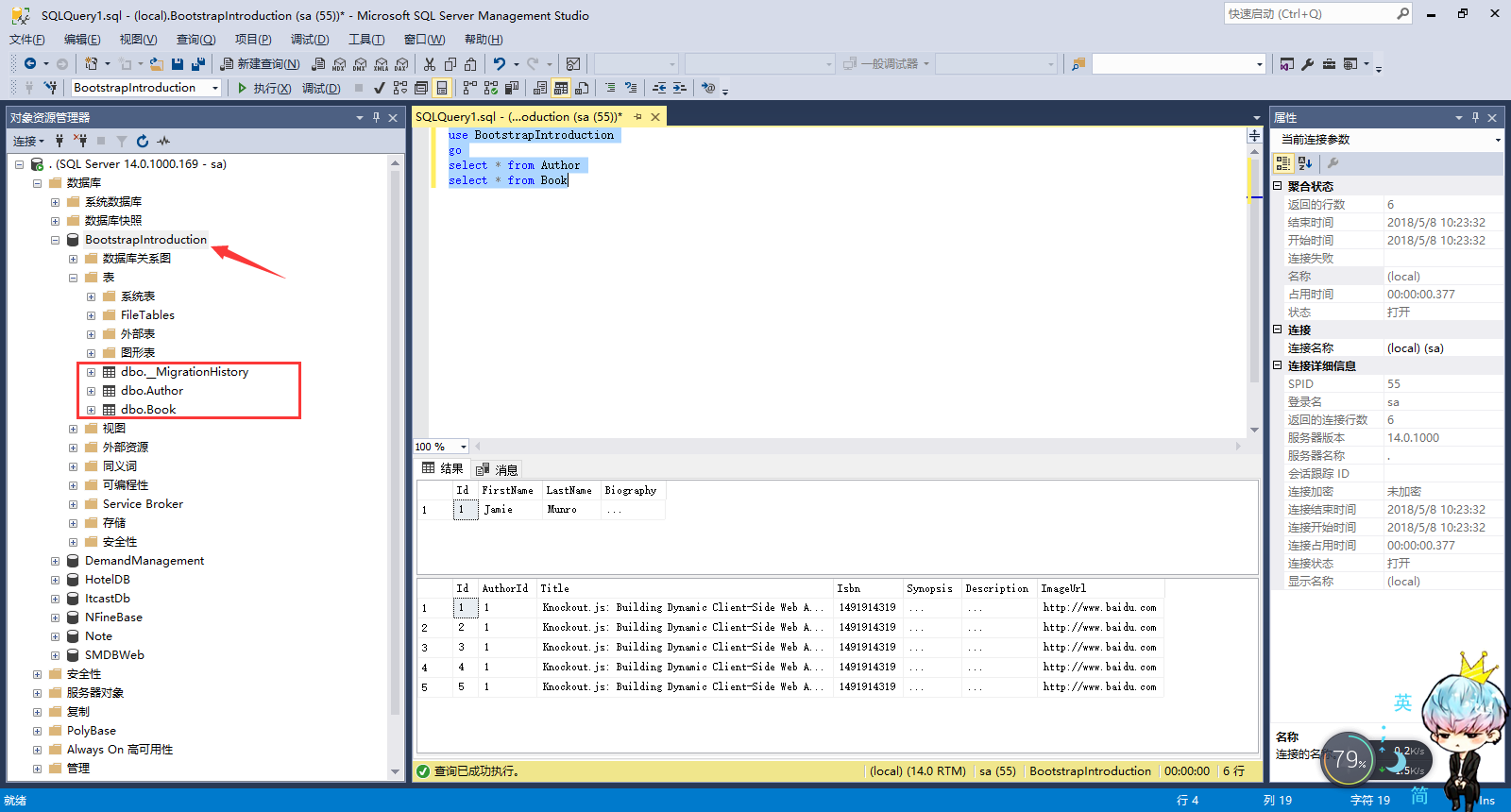
Task: Click the Undo arrow in the toolbar
Action: (x=500, y=64)
